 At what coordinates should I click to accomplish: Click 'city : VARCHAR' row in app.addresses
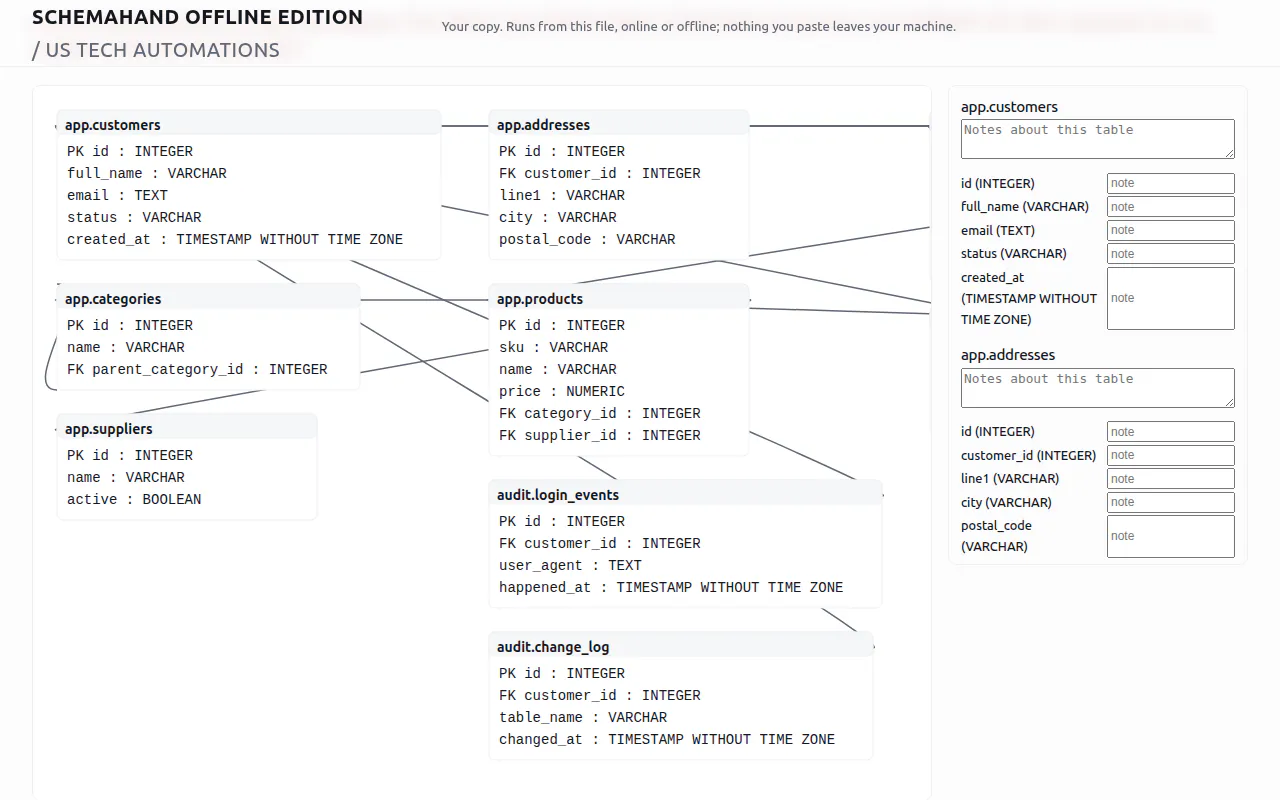pos(558,217)
